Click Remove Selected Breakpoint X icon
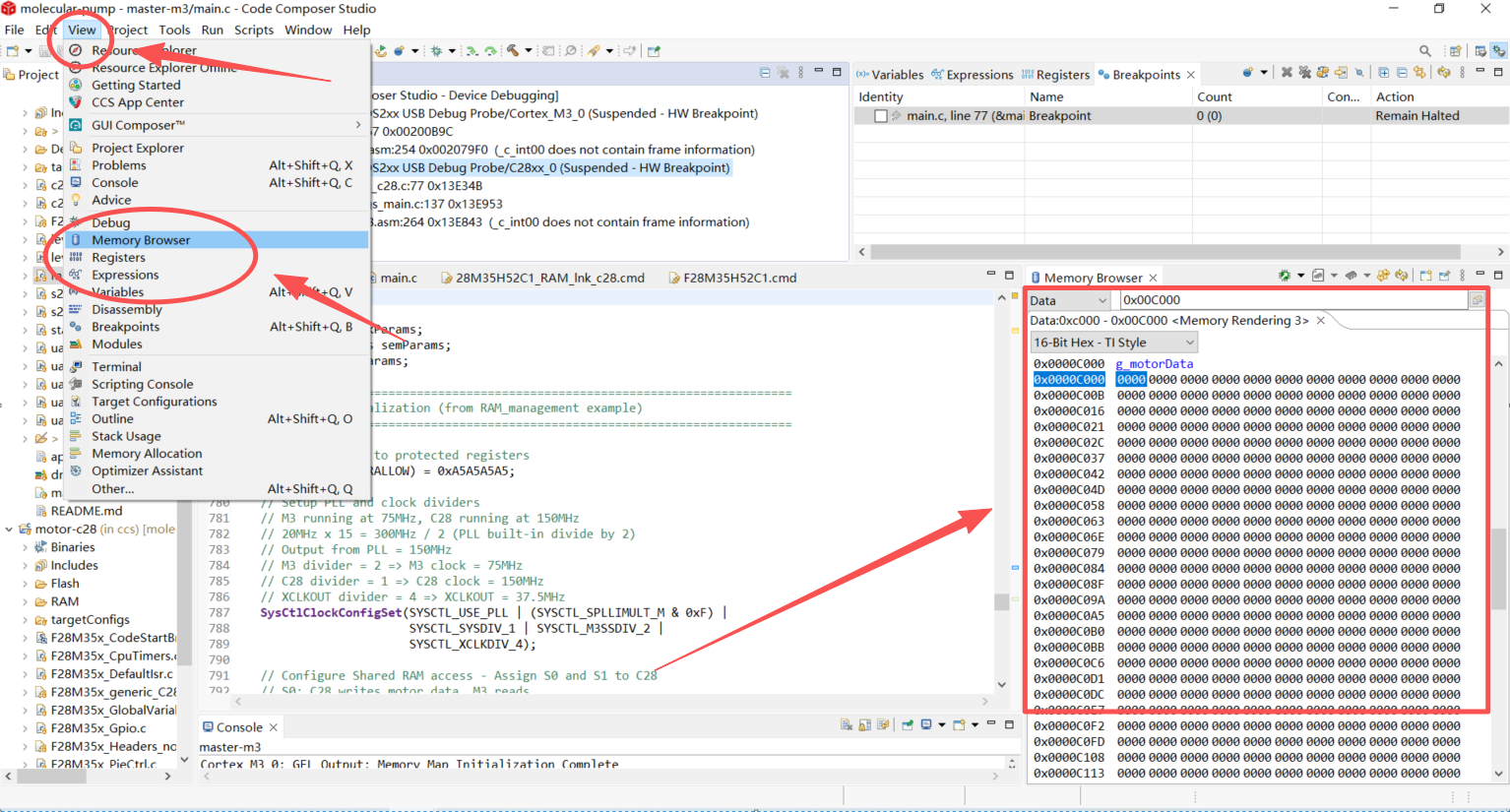1510x812 pixels. pos(1286,73)
